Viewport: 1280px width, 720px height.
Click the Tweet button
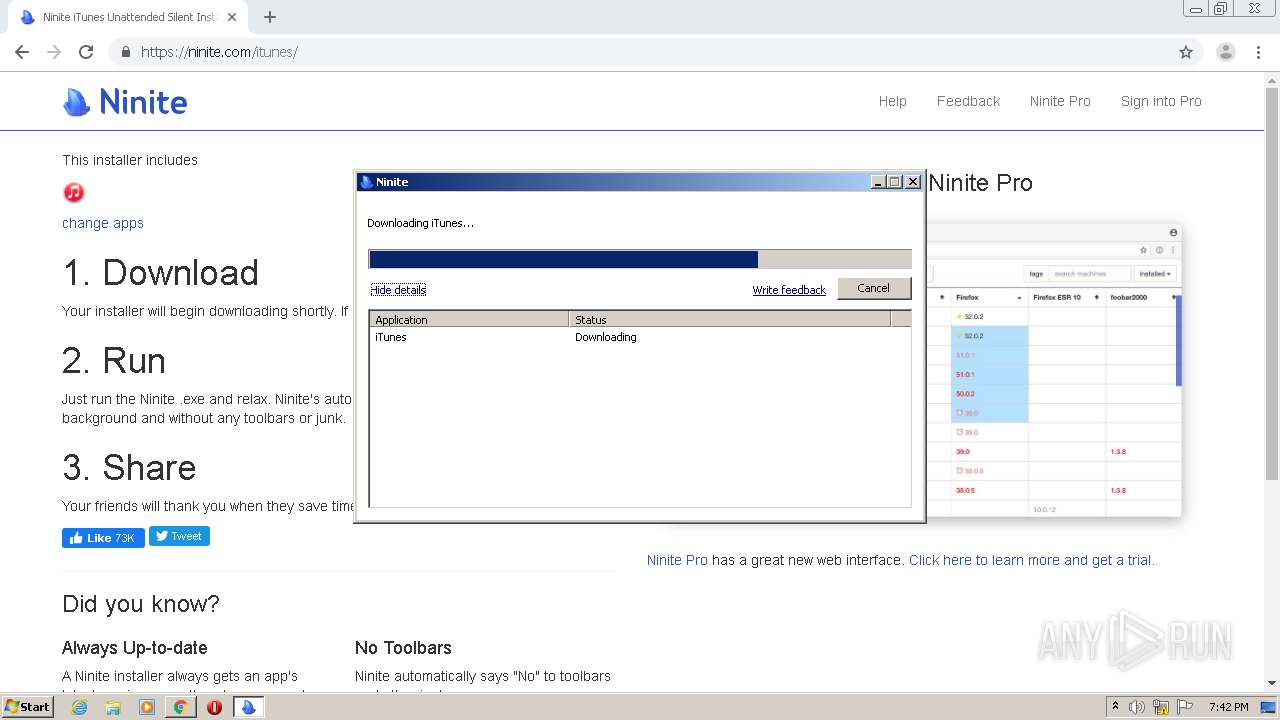[179, 537]
